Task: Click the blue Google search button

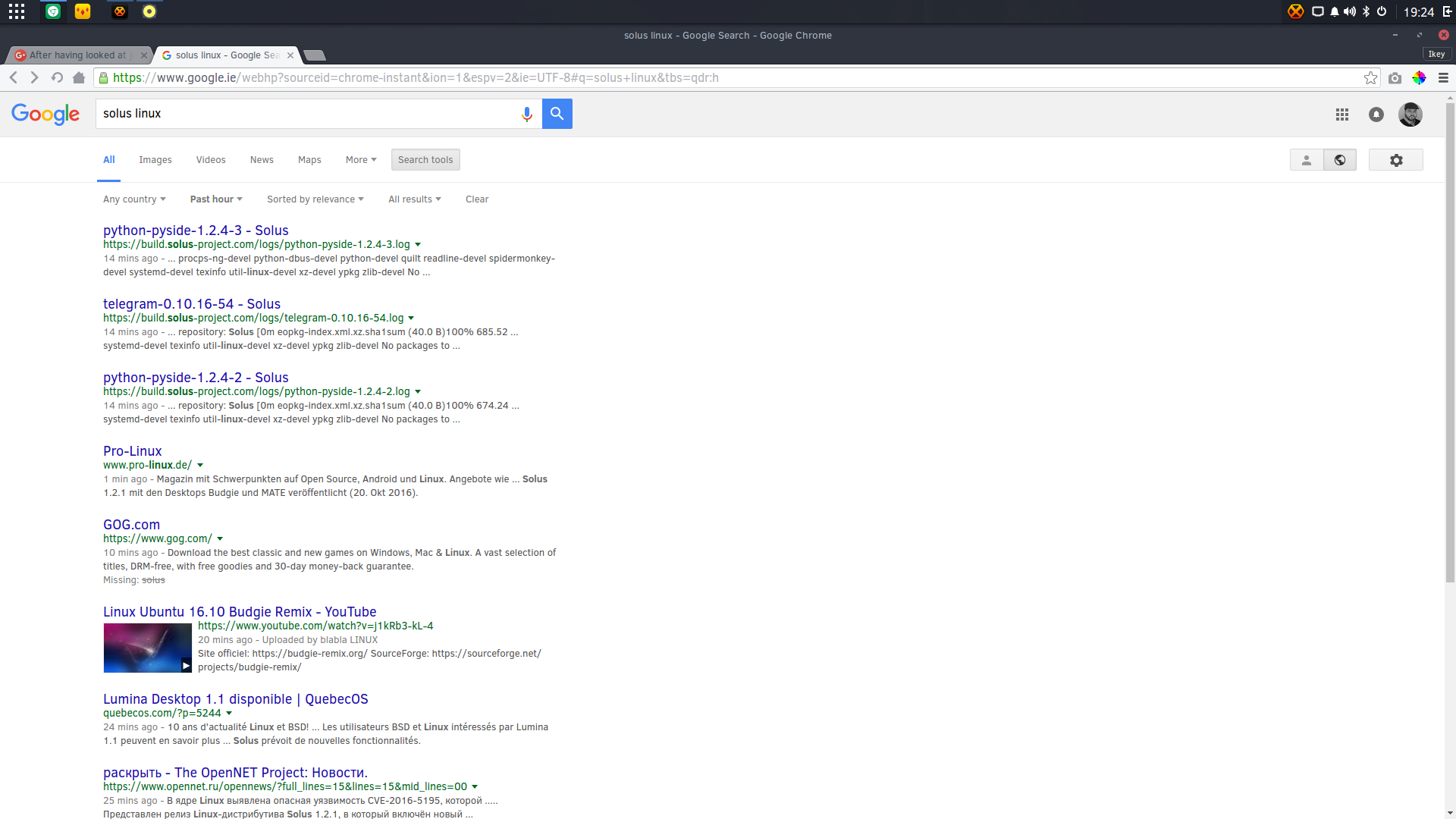Action: [557, 114]
